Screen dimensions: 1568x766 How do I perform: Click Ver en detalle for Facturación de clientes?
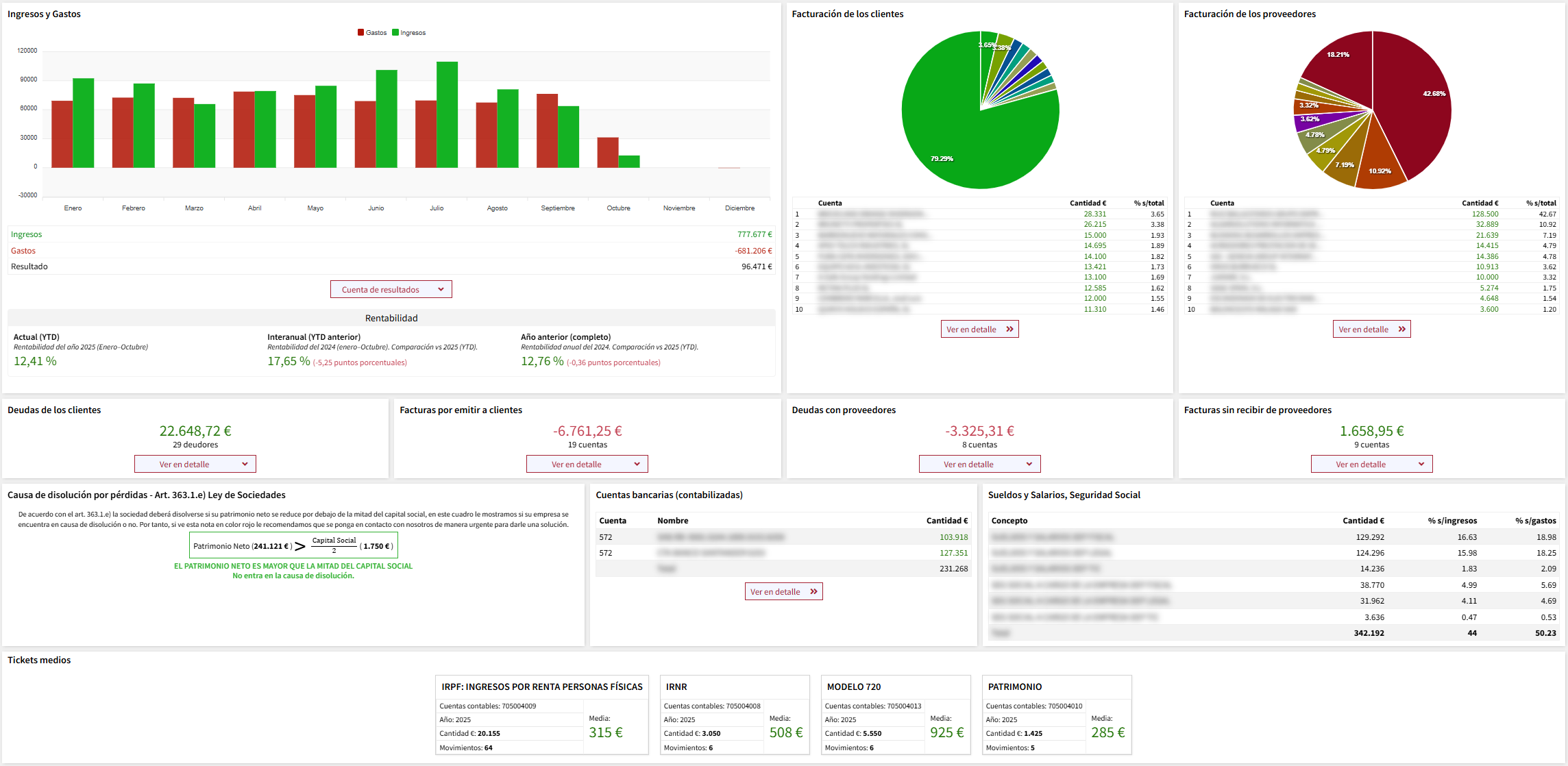pos(979,330)
